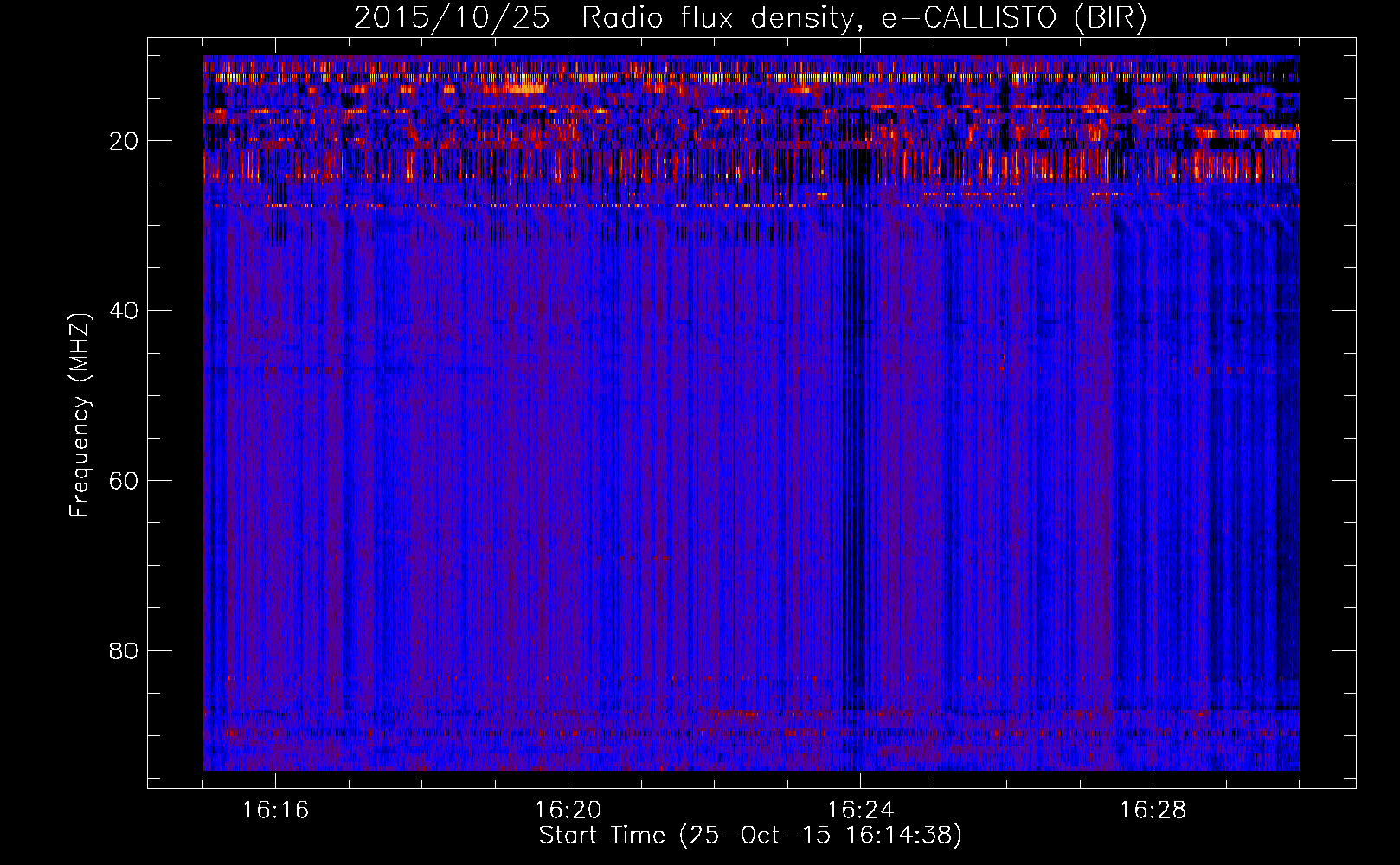The height and width of the screenshot is (865, 1400).
Task: Click the 16:20 time tick label
Action: [568, 810]
